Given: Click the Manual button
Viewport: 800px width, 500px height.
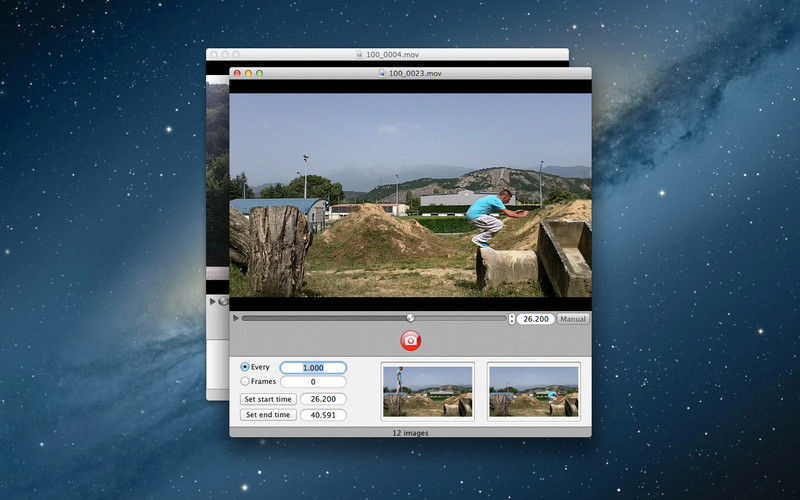Looking at the screenshot, I should (572, 319).
